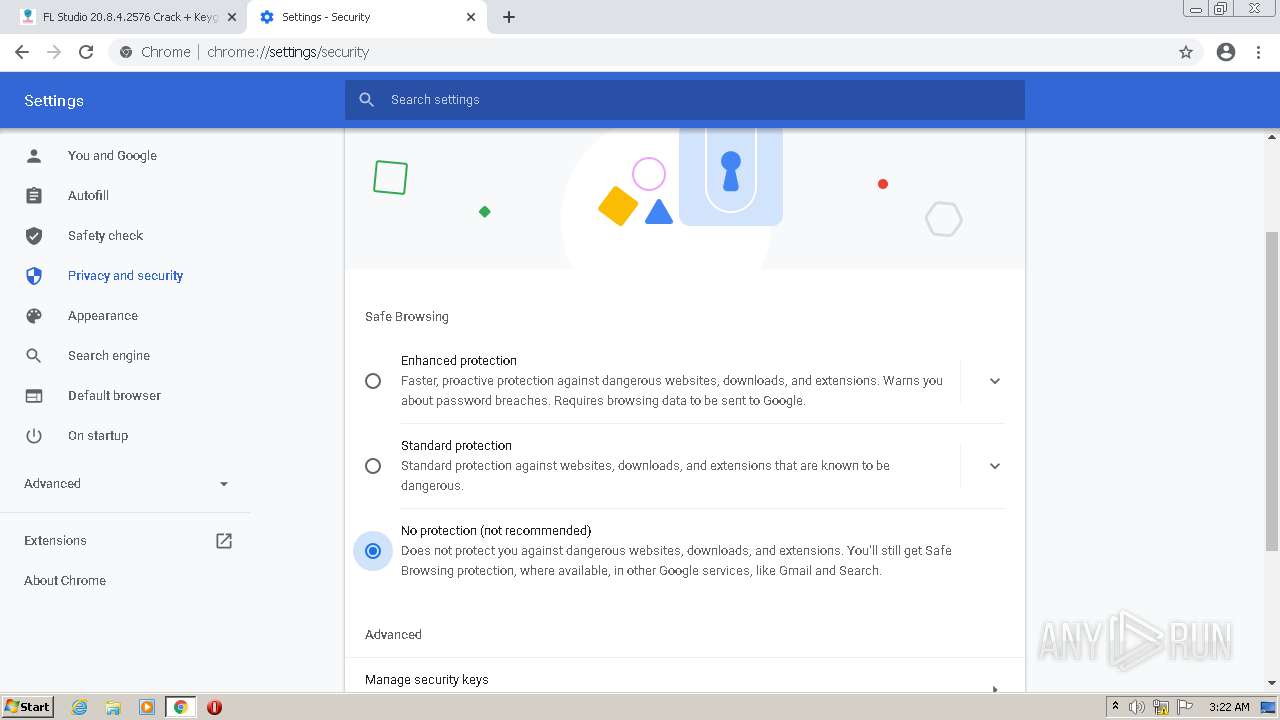Expand Enhanced protection details chevron
1280x720 pixels.
(995, 381)
